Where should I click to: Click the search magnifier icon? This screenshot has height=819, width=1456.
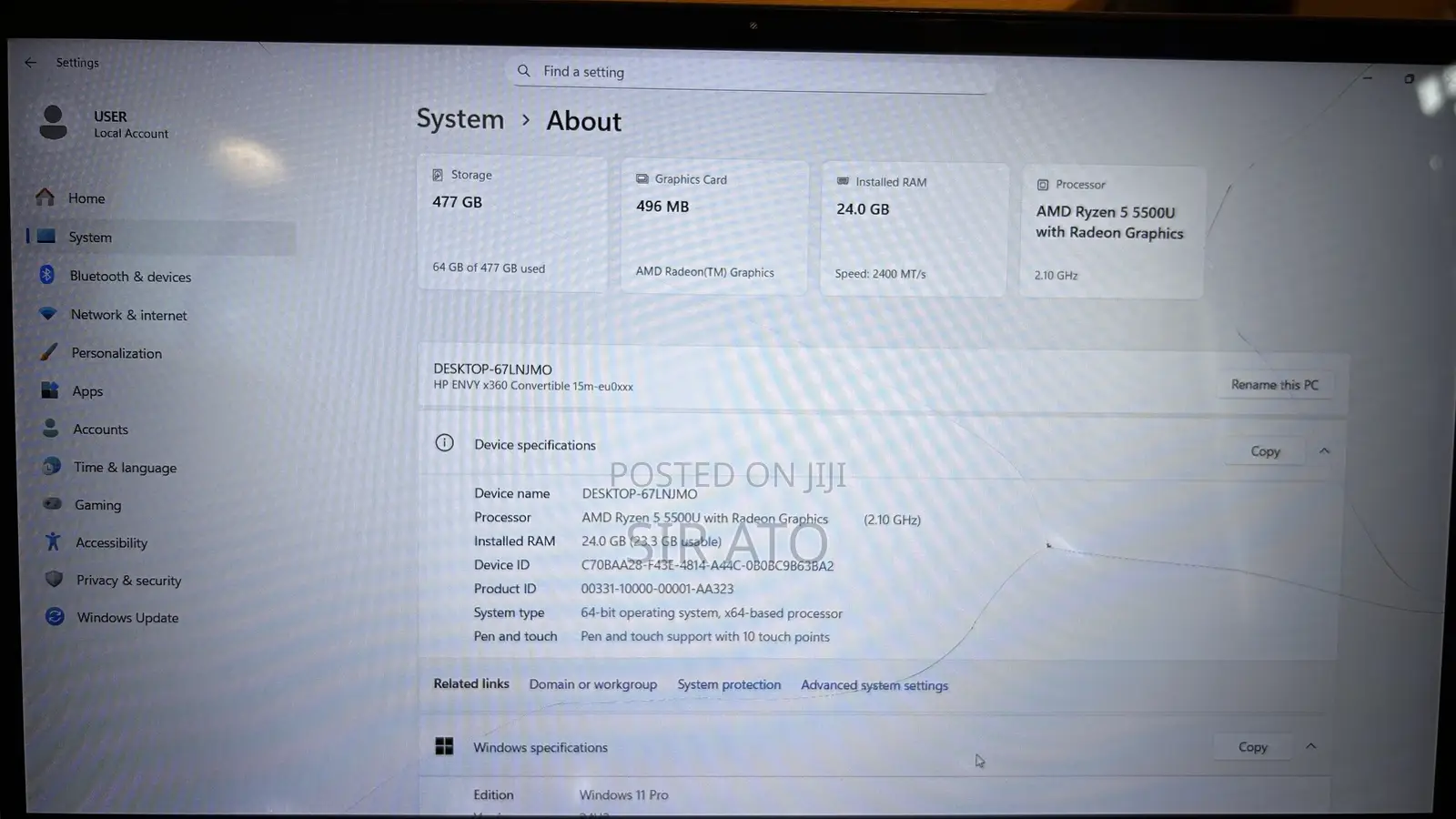coord(523,70)
